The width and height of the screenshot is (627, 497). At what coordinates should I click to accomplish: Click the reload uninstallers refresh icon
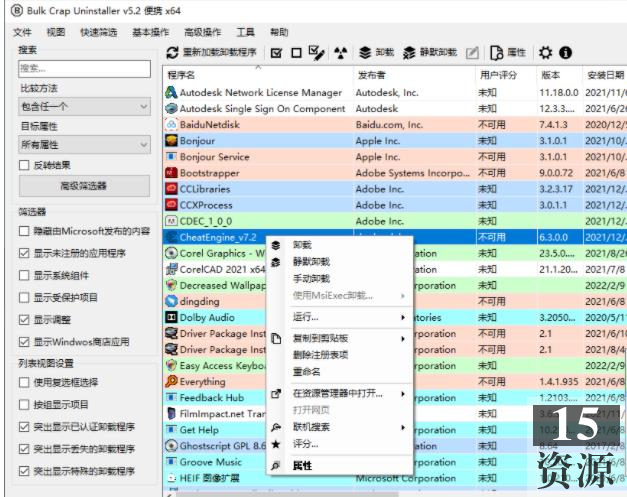172,52
